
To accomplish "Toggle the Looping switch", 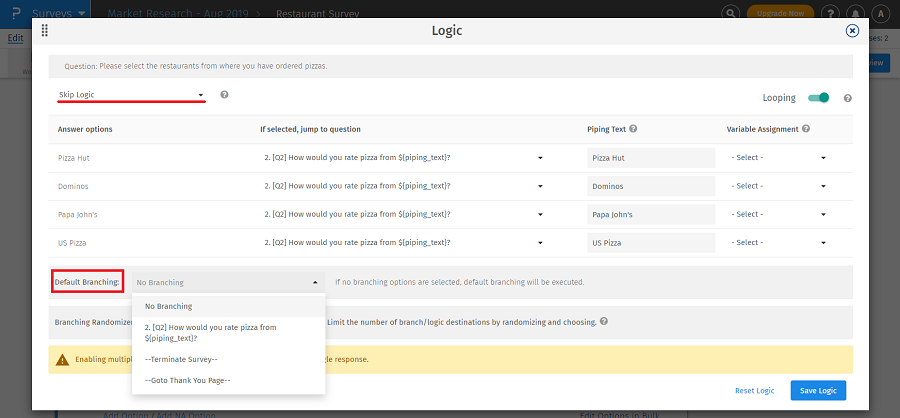I will tap(819, 98).
